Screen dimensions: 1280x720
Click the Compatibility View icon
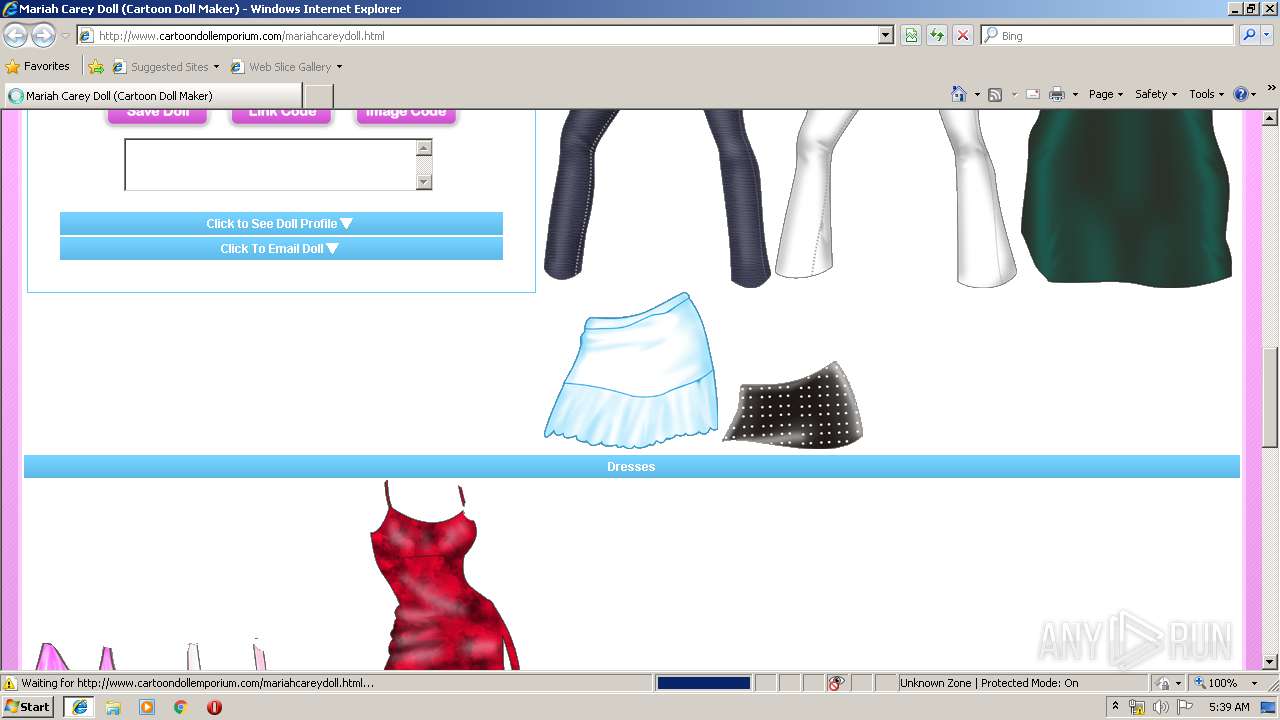911,35
